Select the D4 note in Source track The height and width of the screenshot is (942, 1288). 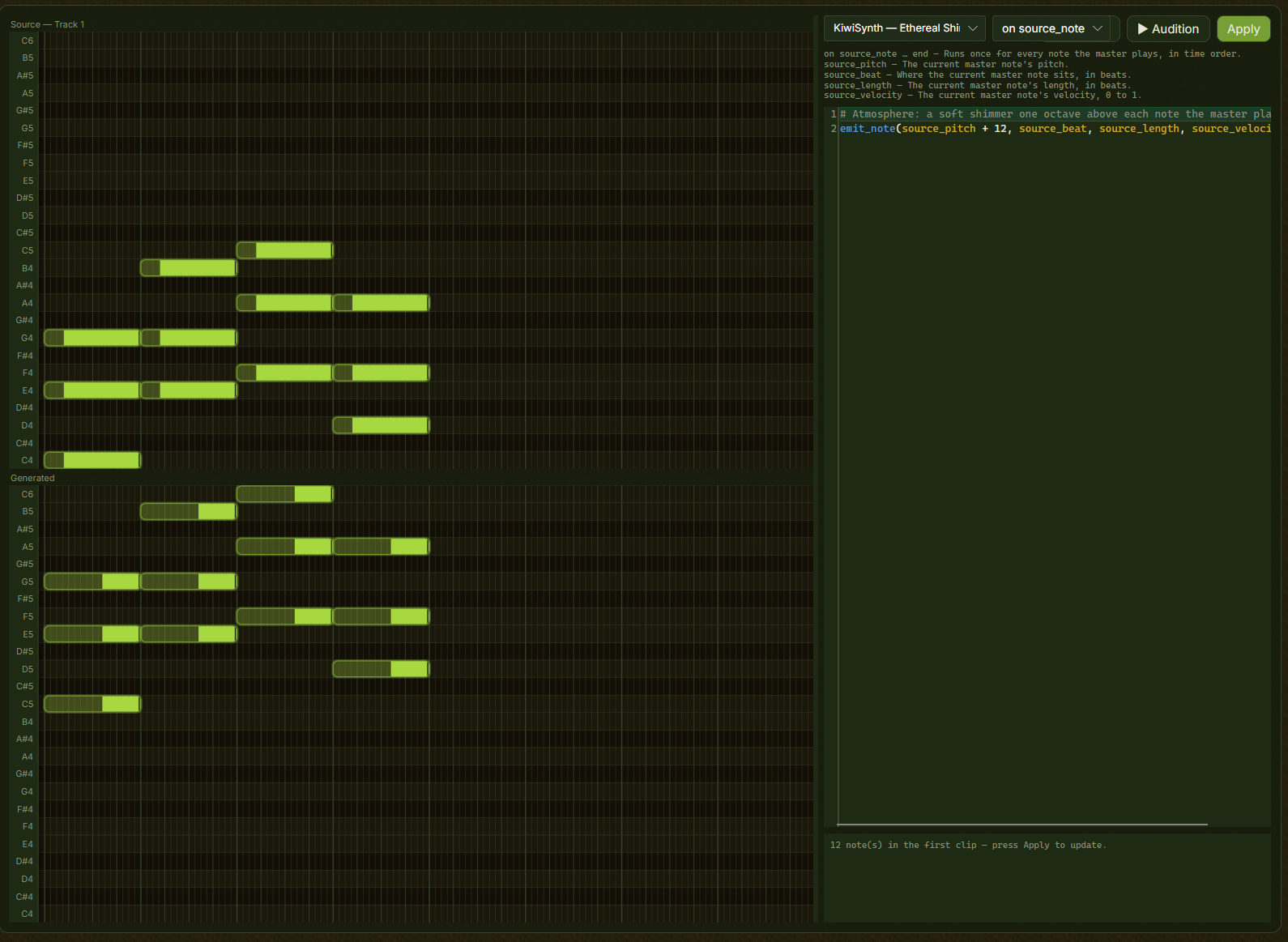381,425
